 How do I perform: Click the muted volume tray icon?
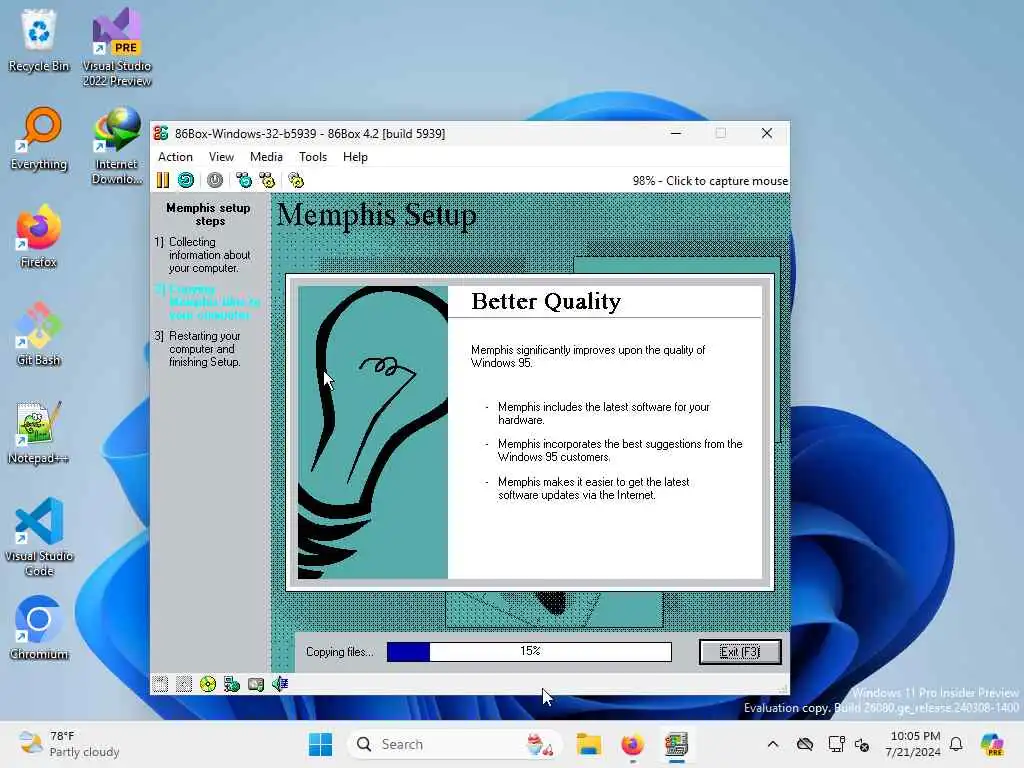click(862, 744)
